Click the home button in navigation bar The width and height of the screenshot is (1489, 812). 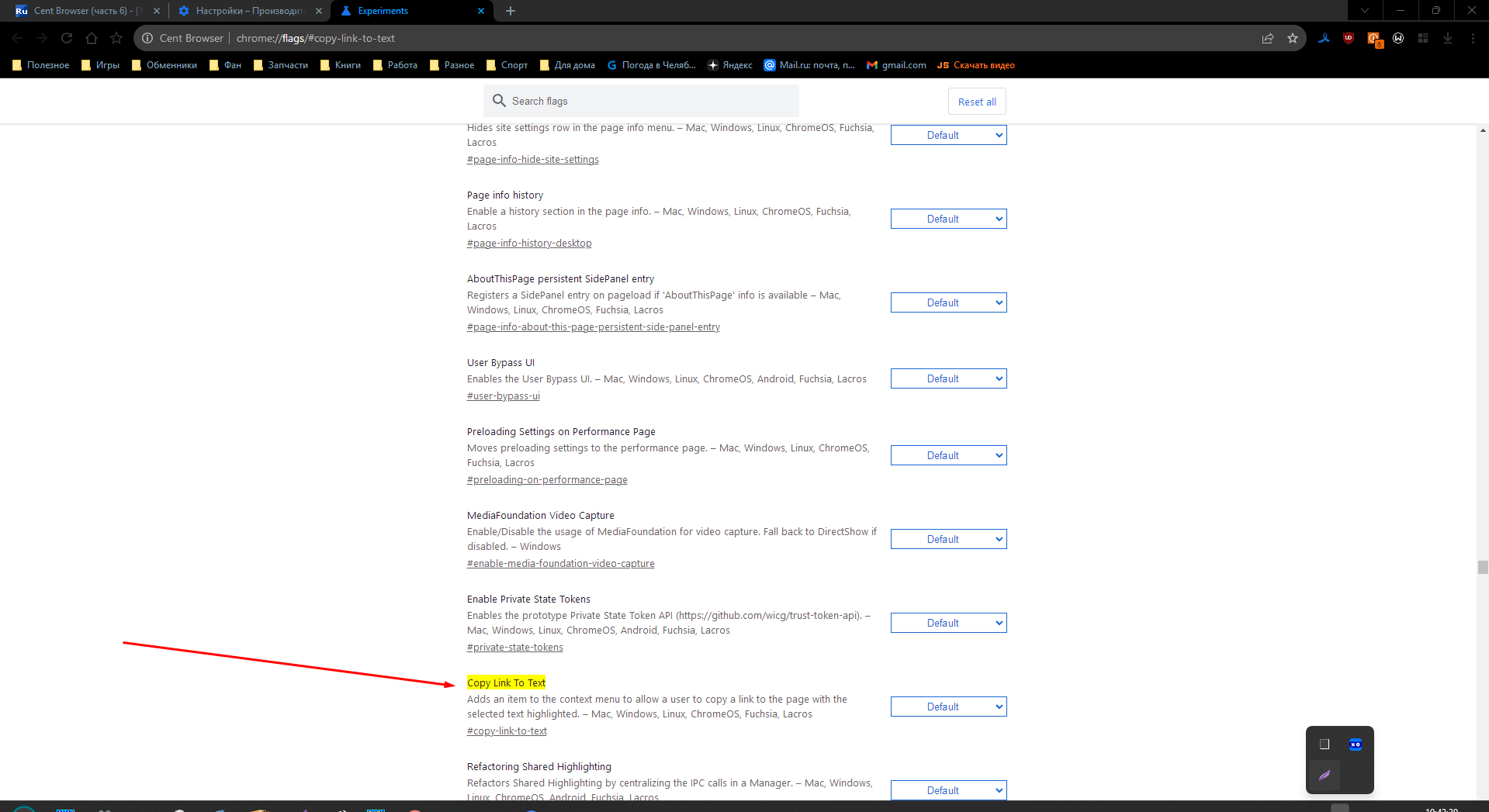point(92,38)
